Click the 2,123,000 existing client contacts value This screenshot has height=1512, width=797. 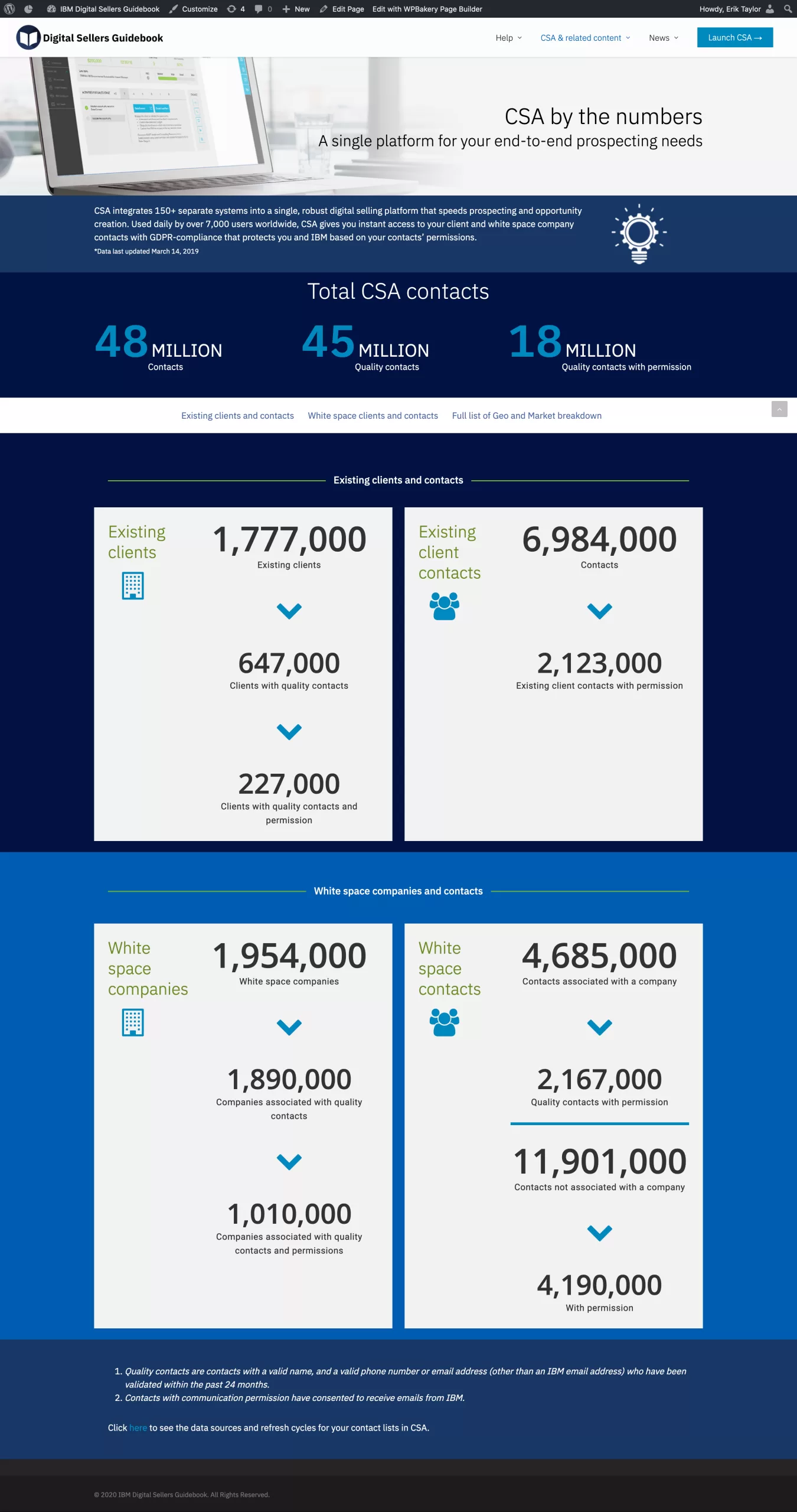[x=600, y=663]
